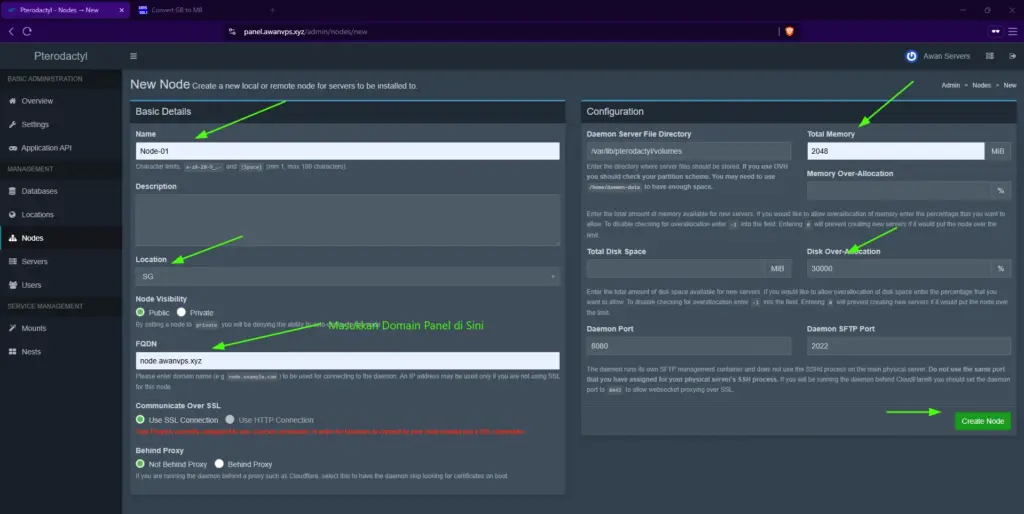The width and height of the screenshot is (1024, 514).
Task: Follow the Admin breadcrumb link
Action: point(950,86)
